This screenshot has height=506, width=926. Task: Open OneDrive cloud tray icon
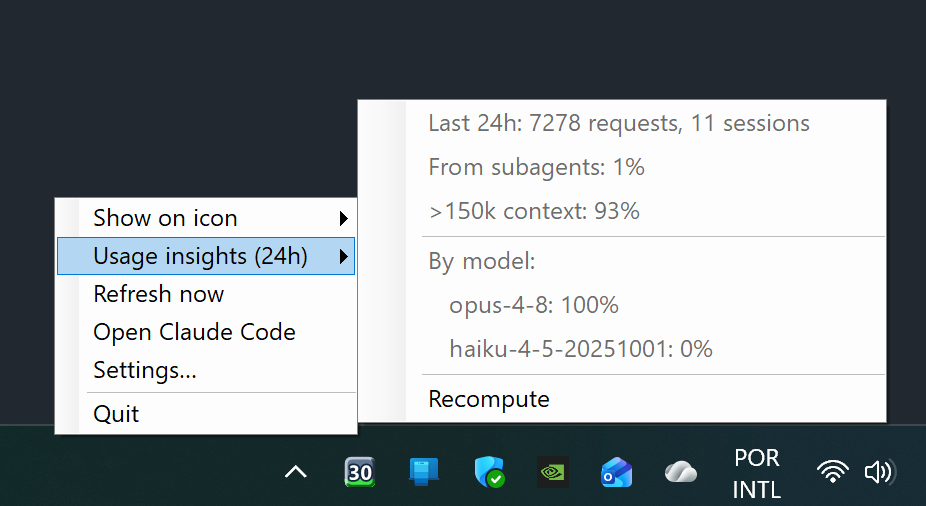click(x=681, y=472)
